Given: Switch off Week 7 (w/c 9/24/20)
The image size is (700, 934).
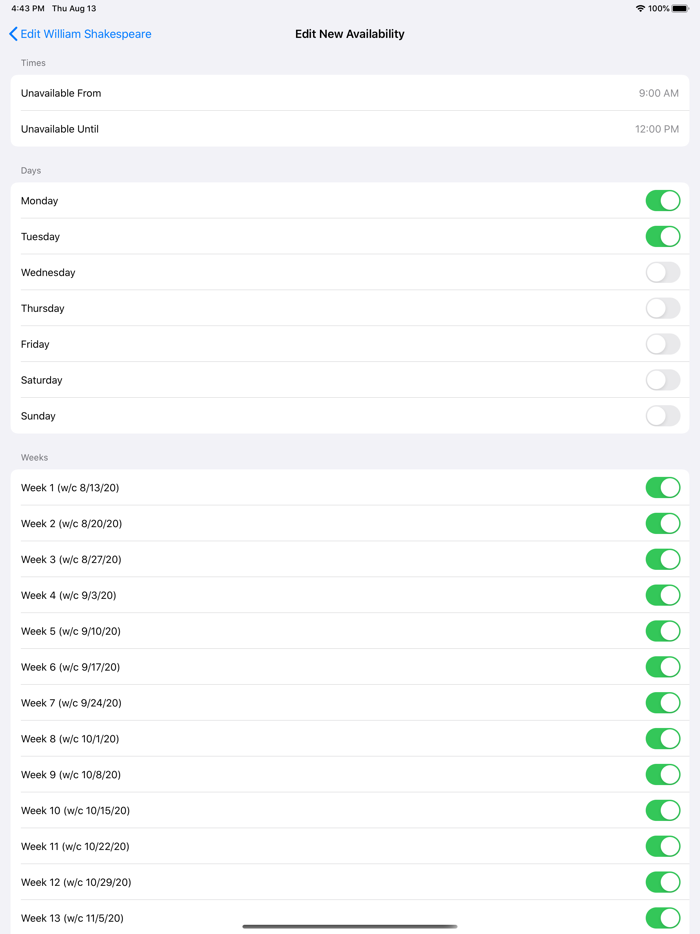Looking at the screenshot, I should 662,703.
